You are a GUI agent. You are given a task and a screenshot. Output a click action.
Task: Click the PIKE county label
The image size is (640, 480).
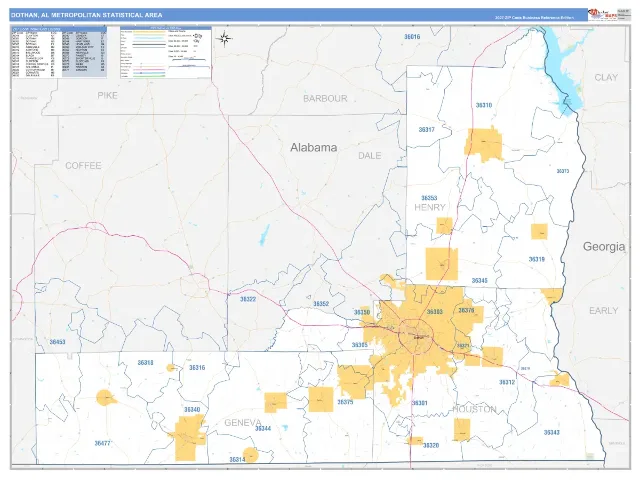[107, 96]
